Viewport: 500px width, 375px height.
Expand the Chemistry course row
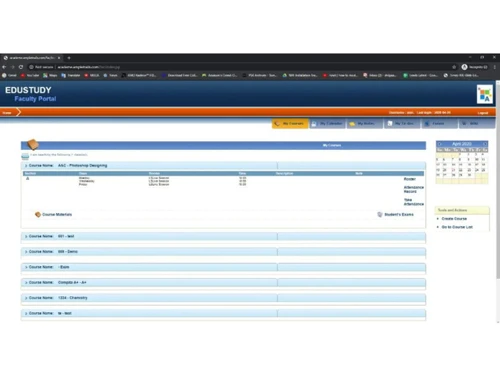(x=26, y=298)
